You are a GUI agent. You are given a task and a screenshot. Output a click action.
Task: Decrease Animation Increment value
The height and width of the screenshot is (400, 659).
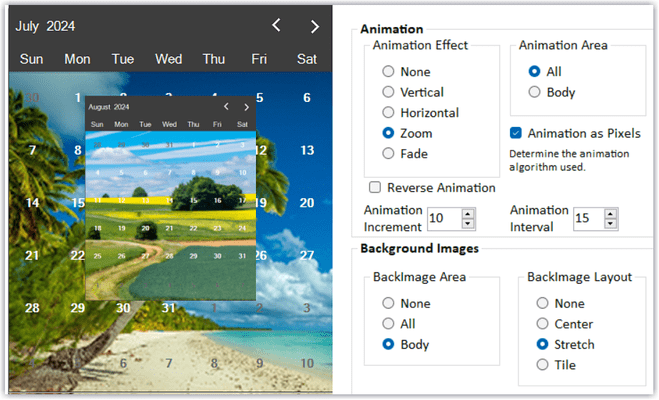467,224
